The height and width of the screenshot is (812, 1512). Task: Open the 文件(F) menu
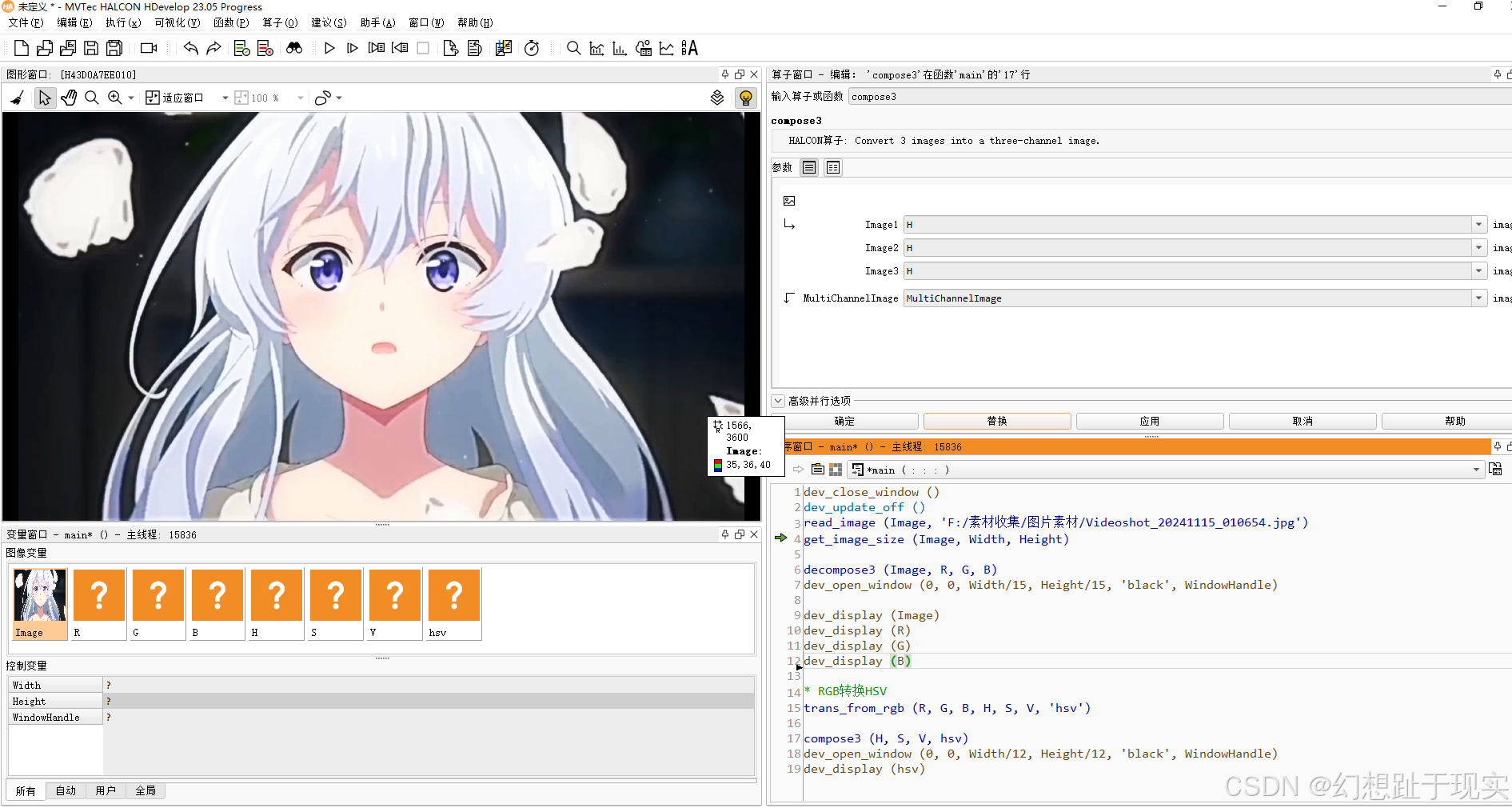[26, 22]
